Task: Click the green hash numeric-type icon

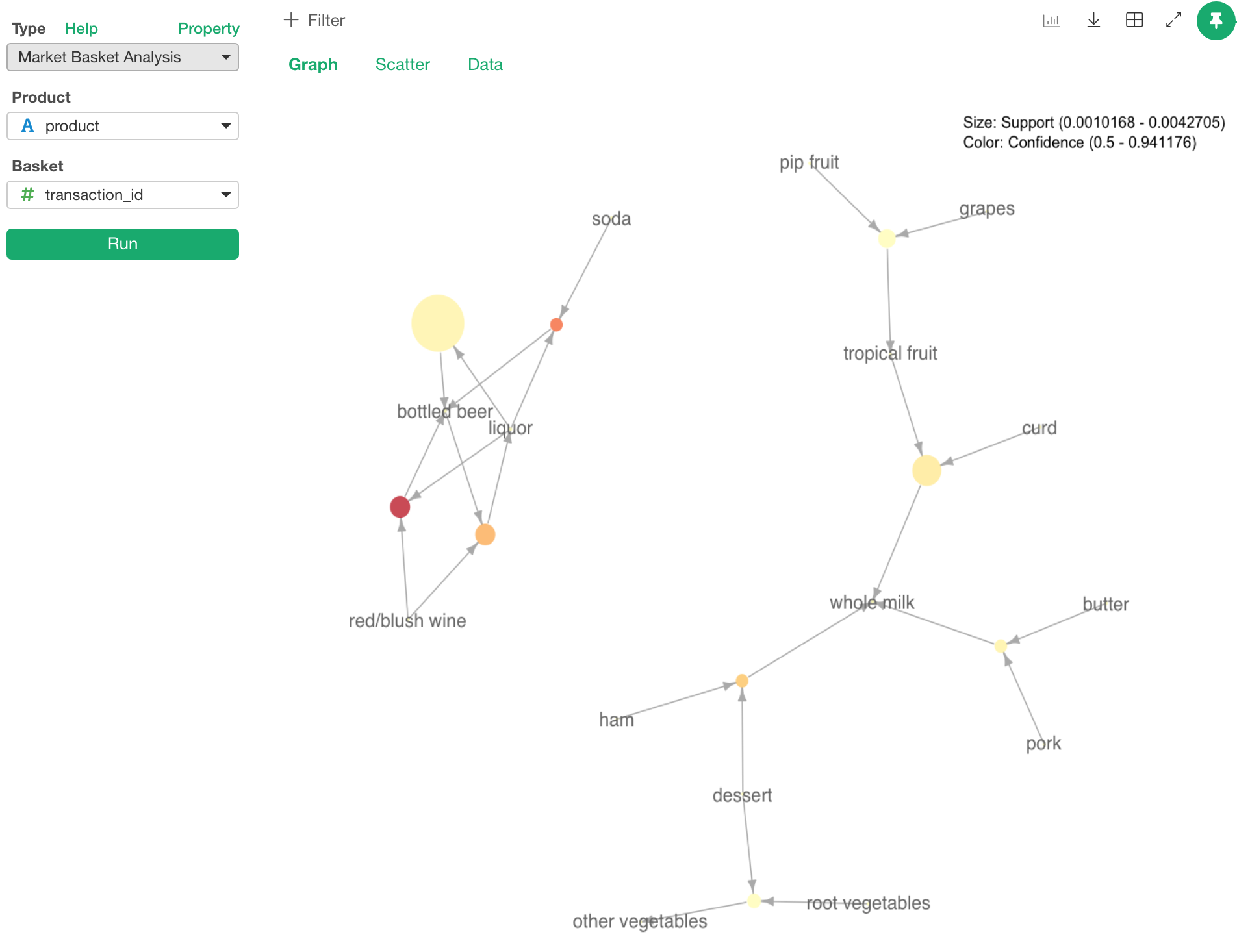Action: (27, 195)
